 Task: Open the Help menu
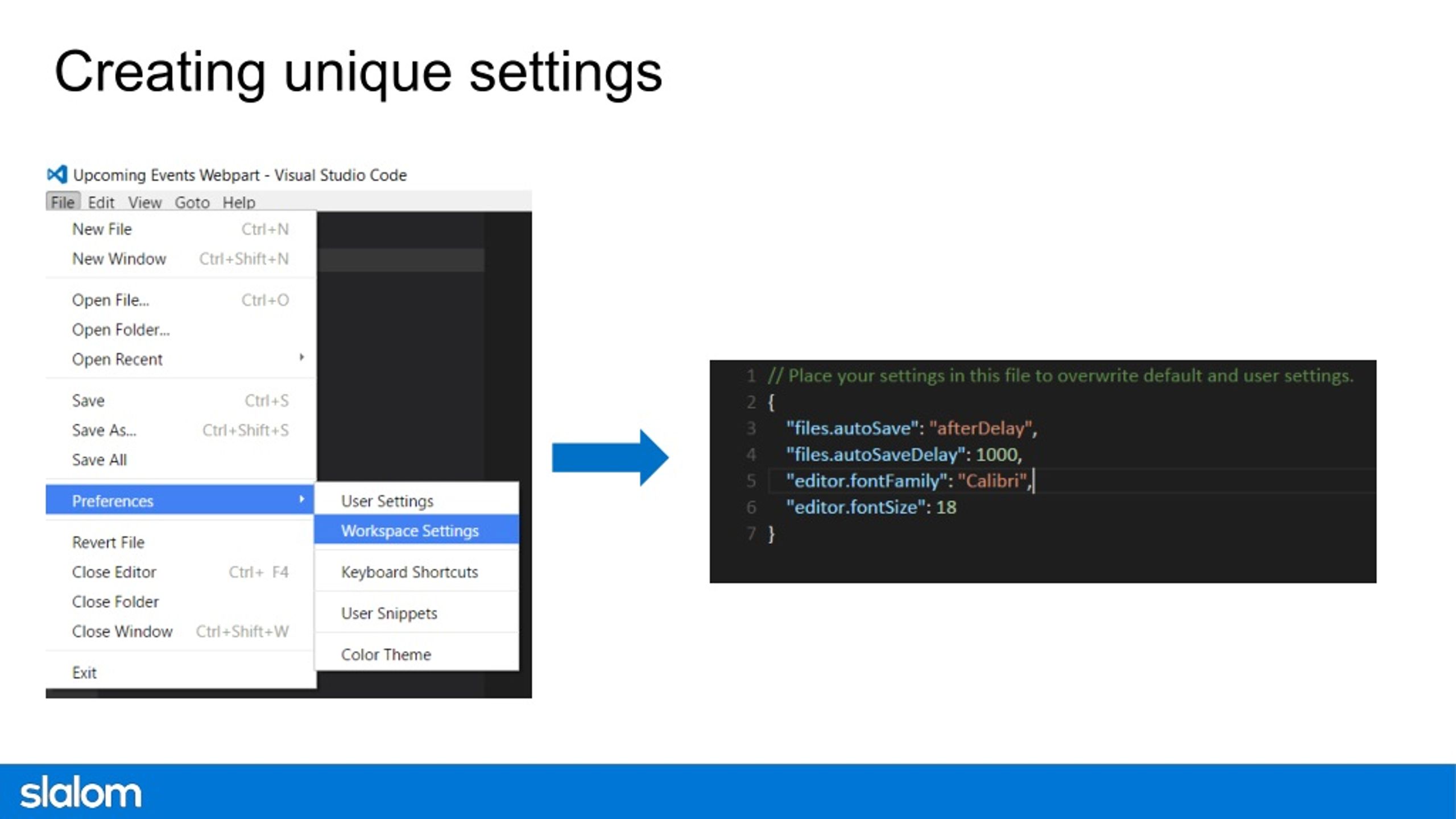pos(239,202)
